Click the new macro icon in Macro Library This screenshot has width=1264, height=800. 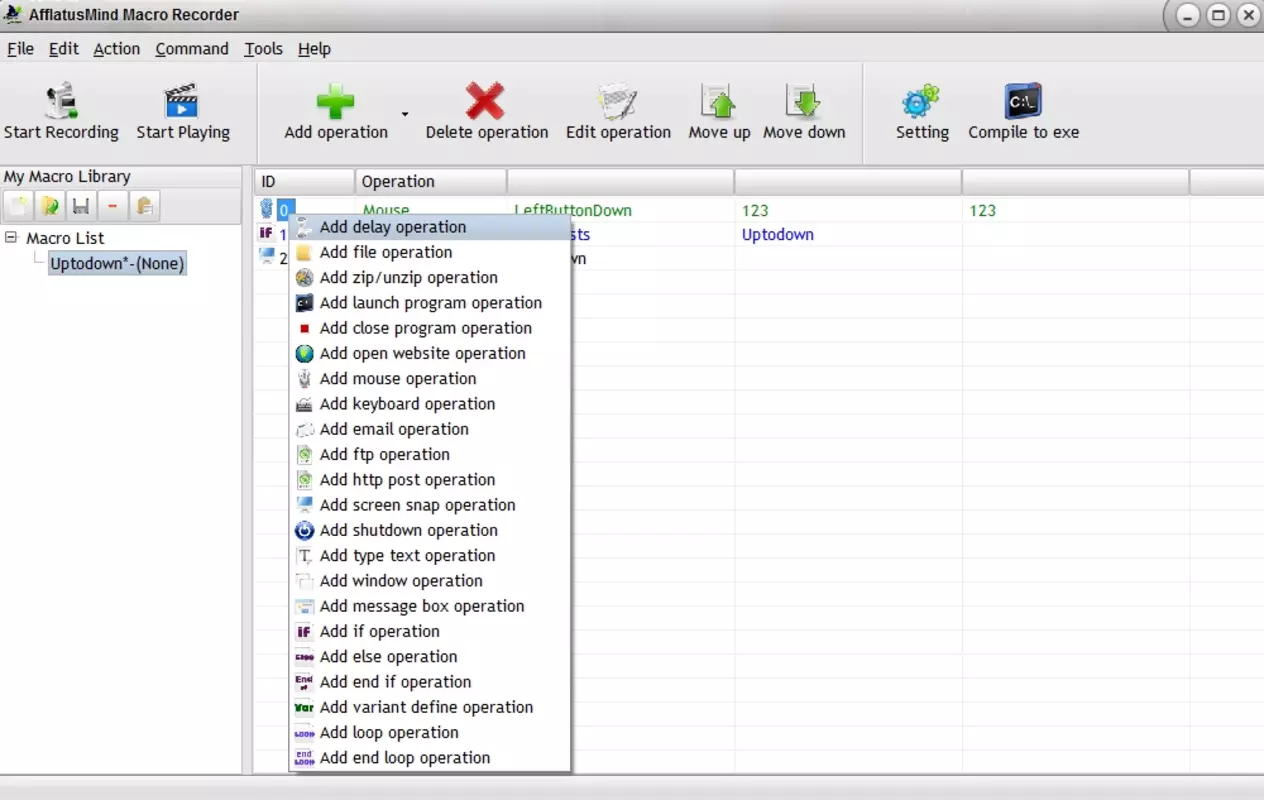(x=18, y=206)
